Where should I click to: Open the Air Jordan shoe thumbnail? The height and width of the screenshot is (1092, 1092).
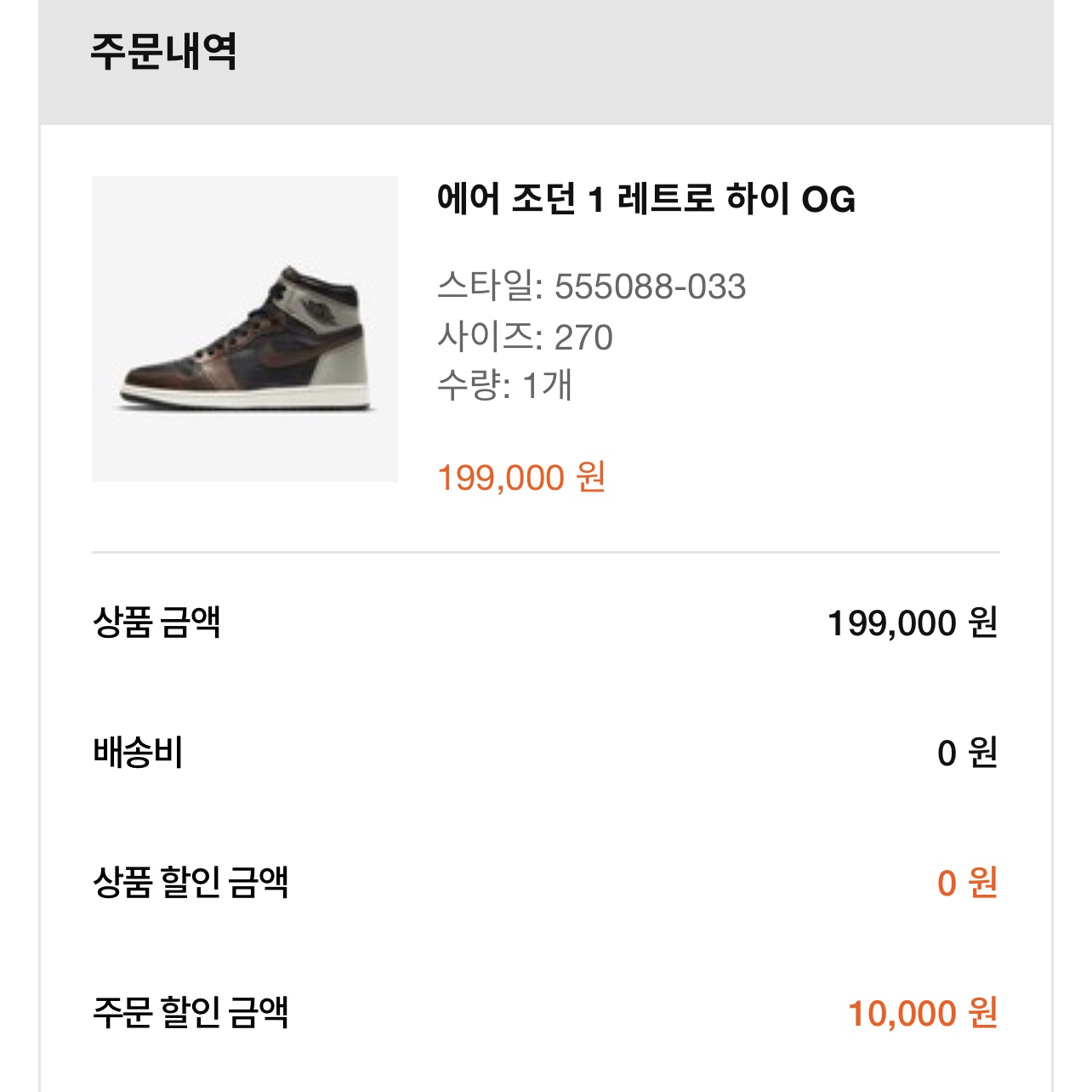pyautogui.click(x=245, y=329)
